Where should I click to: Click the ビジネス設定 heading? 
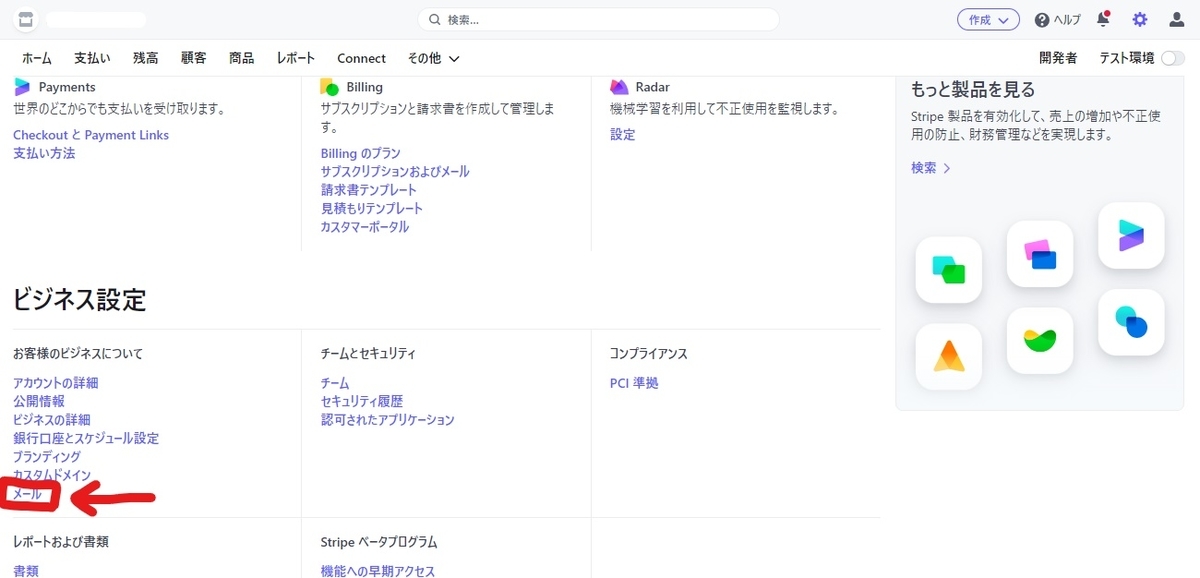tap(80, 298)
